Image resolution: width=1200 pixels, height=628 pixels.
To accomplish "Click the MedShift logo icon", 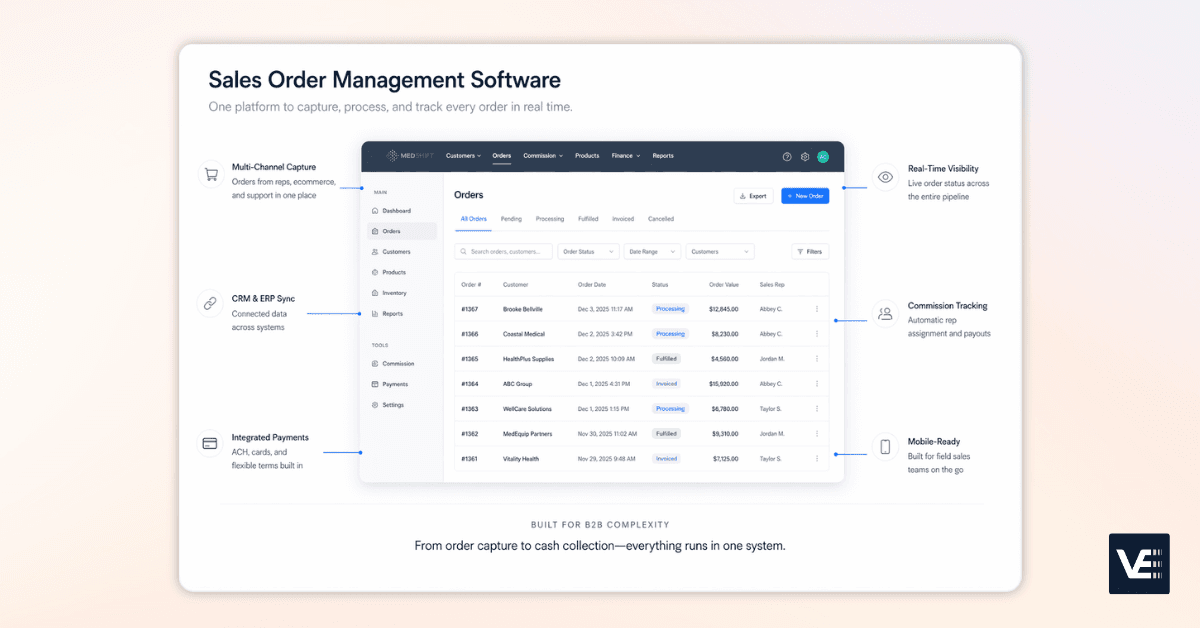I will click(x=391, y=156).
